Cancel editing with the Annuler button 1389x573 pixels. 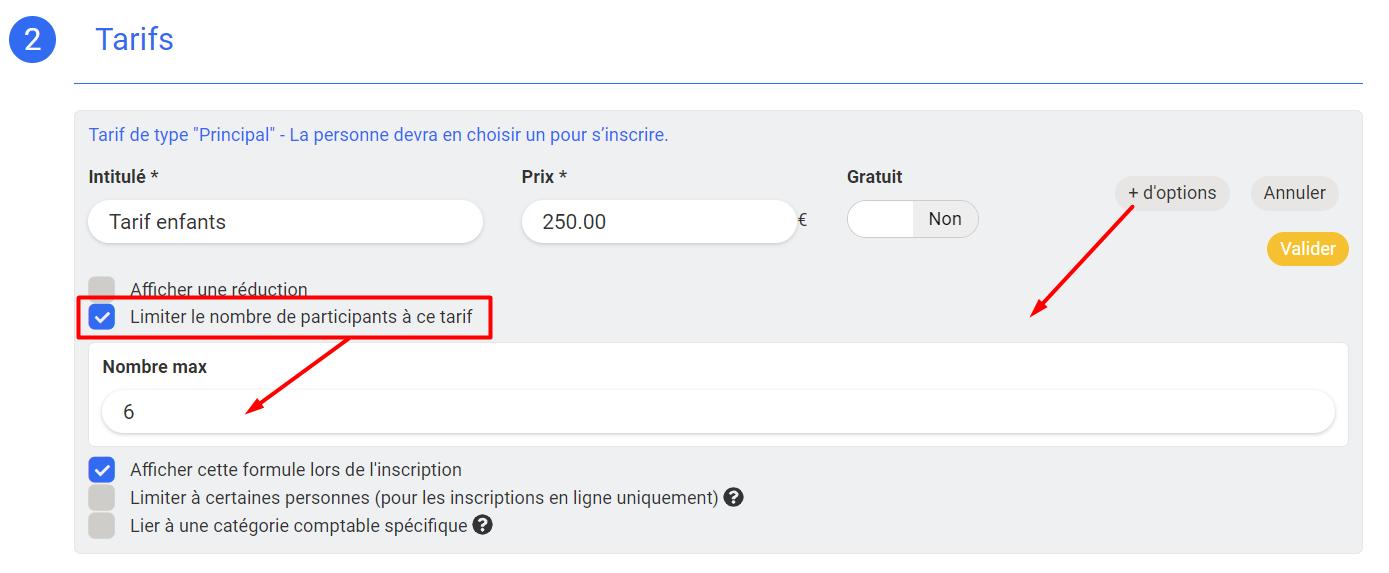click(x=1295, y=193)
